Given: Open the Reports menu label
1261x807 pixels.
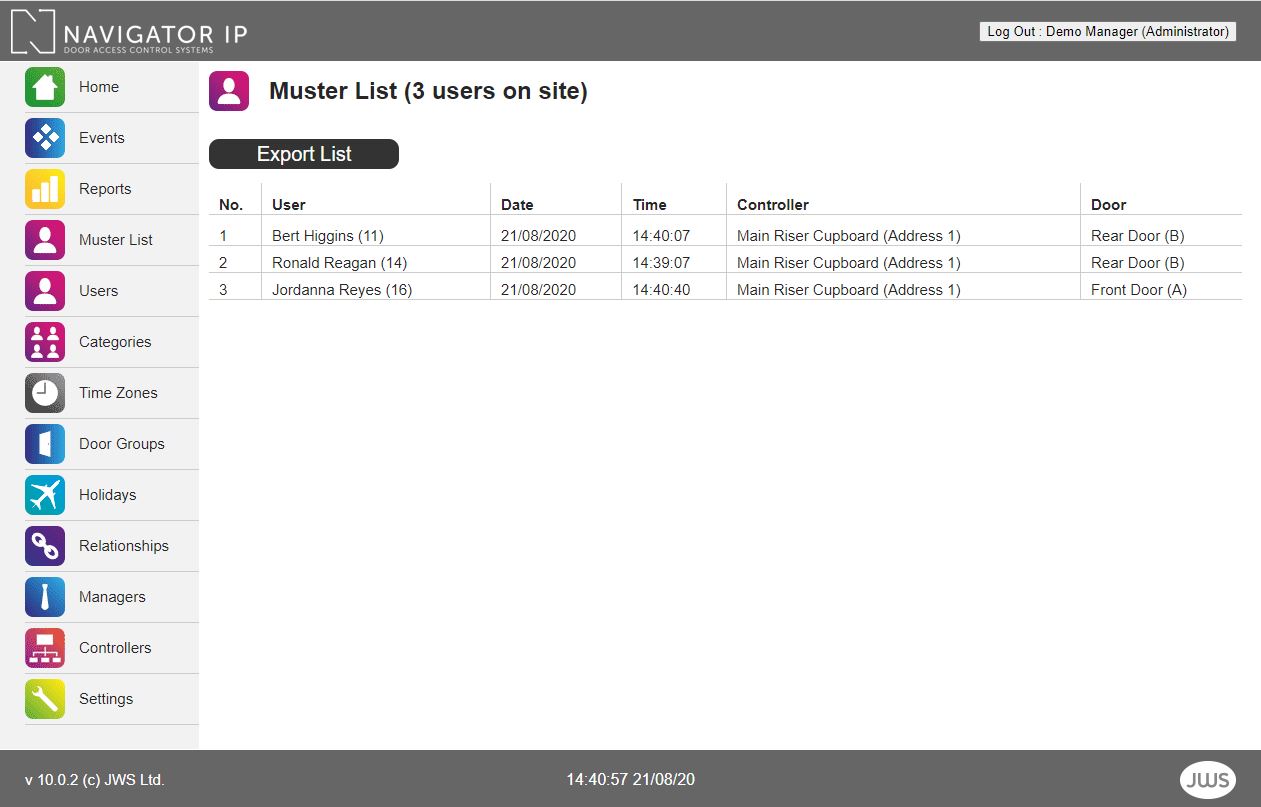Looking at the screenshot, I should [x=105, y=189].
